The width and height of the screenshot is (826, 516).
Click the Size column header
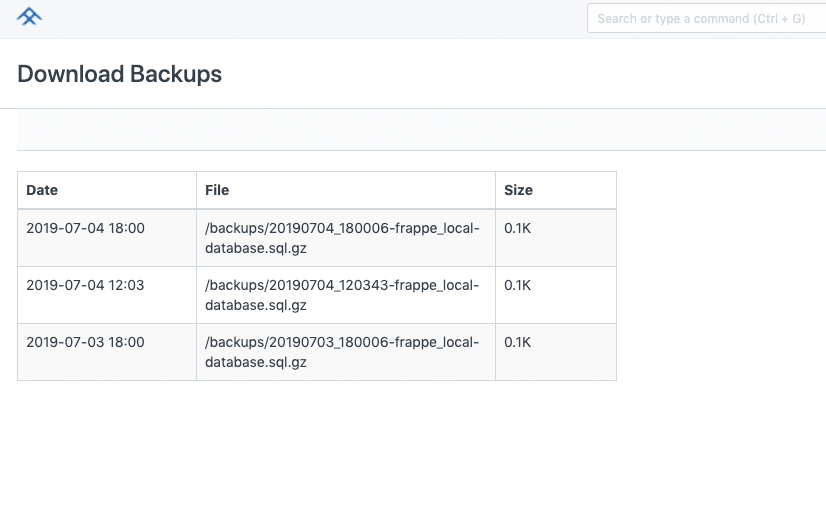tap(518, 190)
